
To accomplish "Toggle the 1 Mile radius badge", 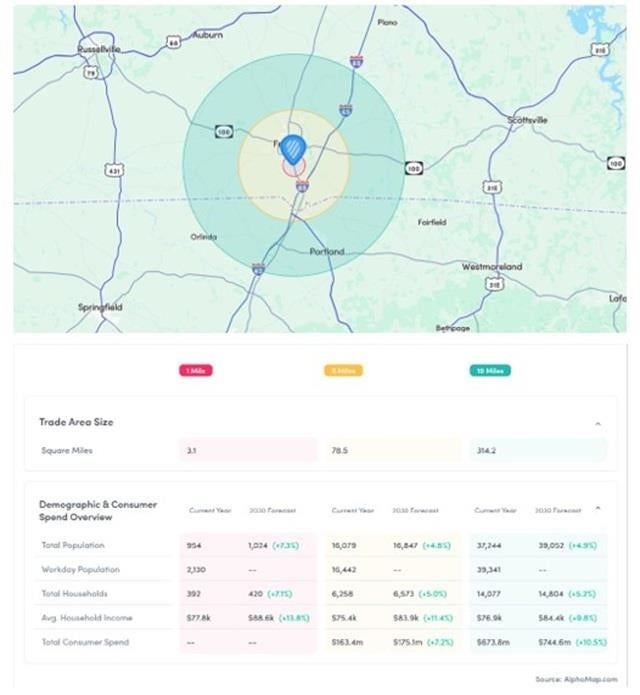I will click(x=196, y=371).
